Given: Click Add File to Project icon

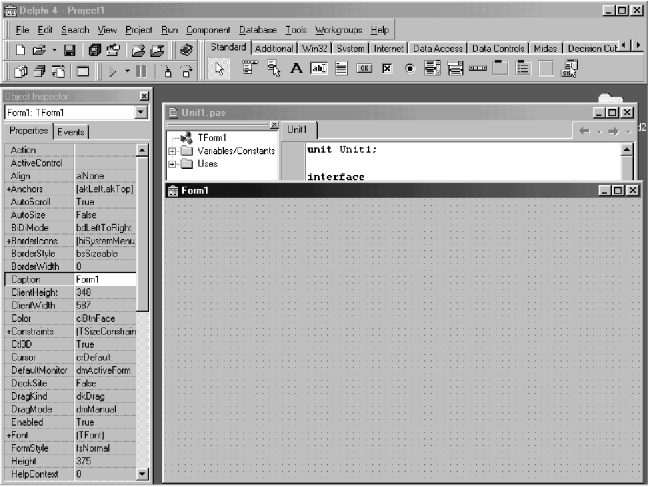Looking at the screenshot, I should pyautogui.click(x=138, y=50).
